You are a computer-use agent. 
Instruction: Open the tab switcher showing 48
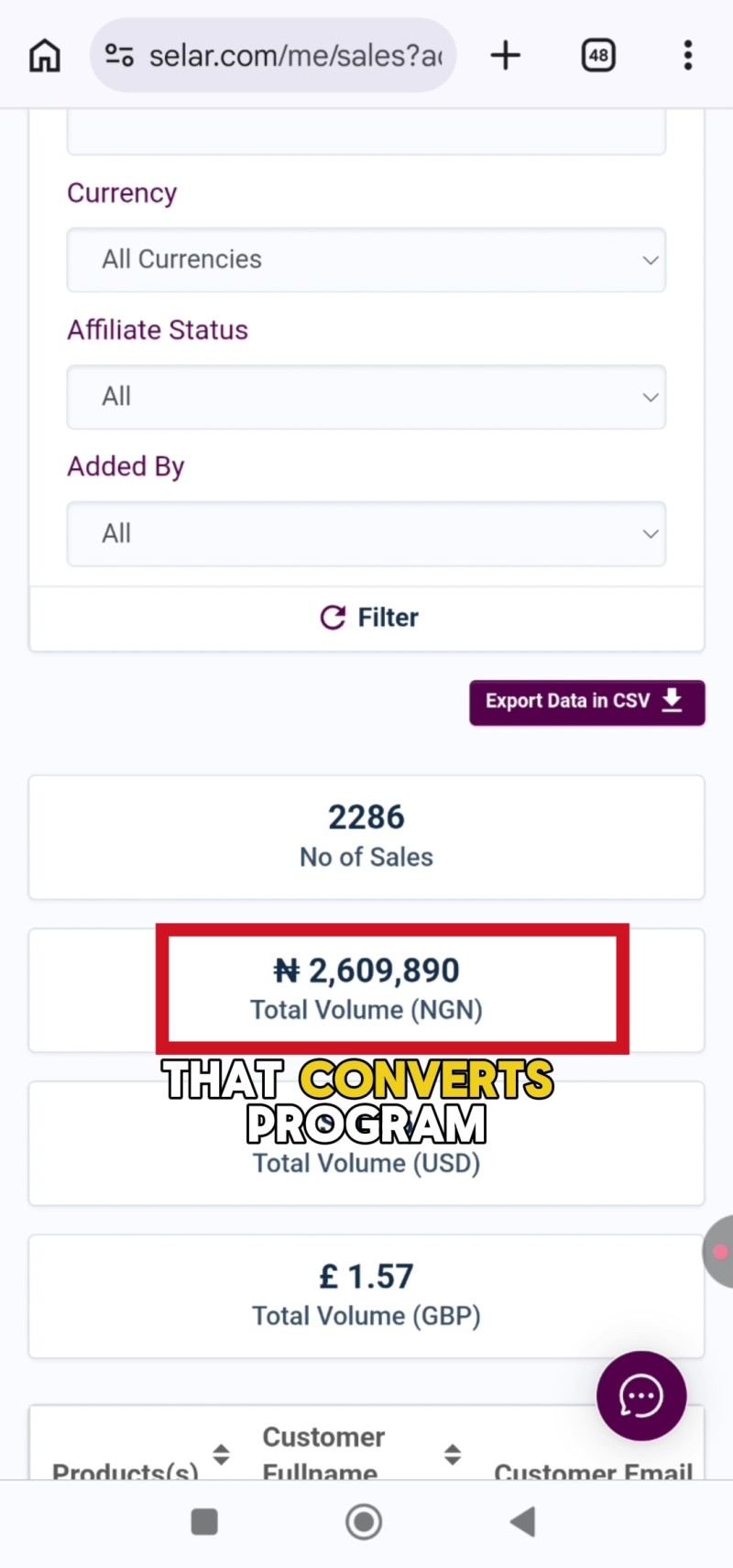coord(598,56)
